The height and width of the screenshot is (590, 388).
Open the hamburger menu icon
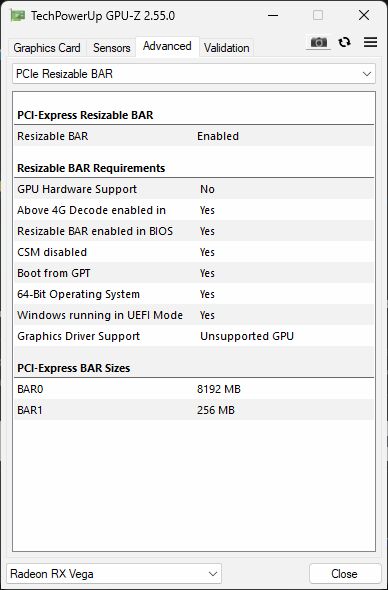(x=370, y=42)
